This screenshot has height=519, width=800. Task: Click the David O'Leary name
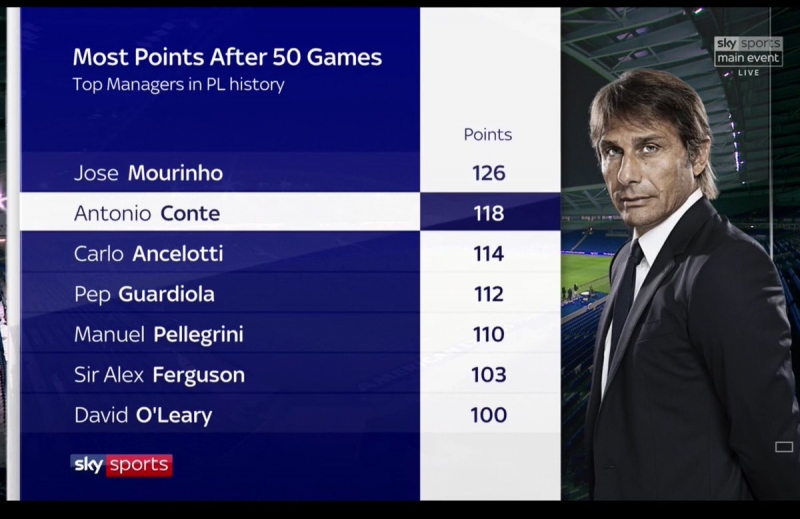(143, 415)
